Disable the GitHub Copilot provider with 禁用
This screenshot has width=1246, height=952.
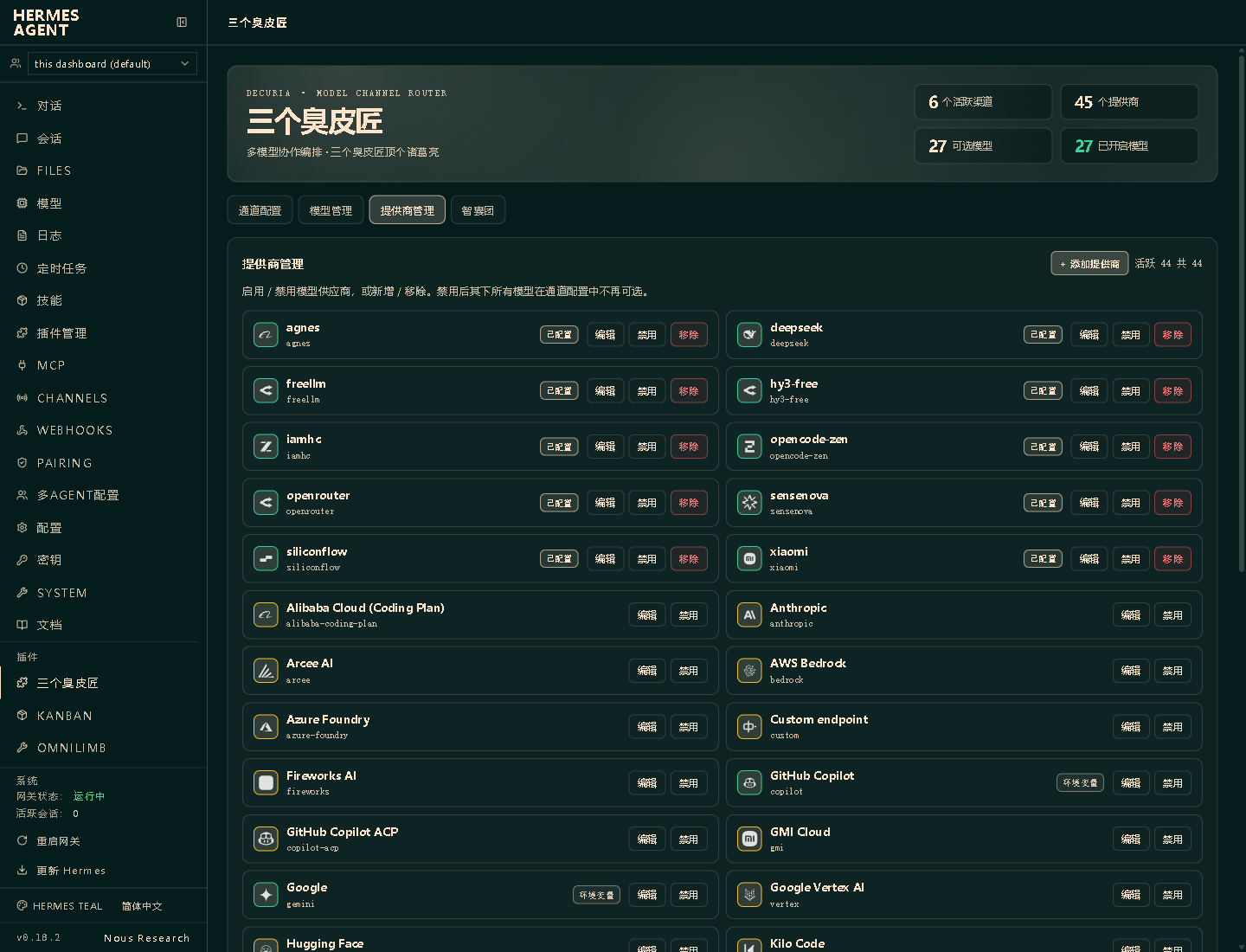pos(1172,783)
